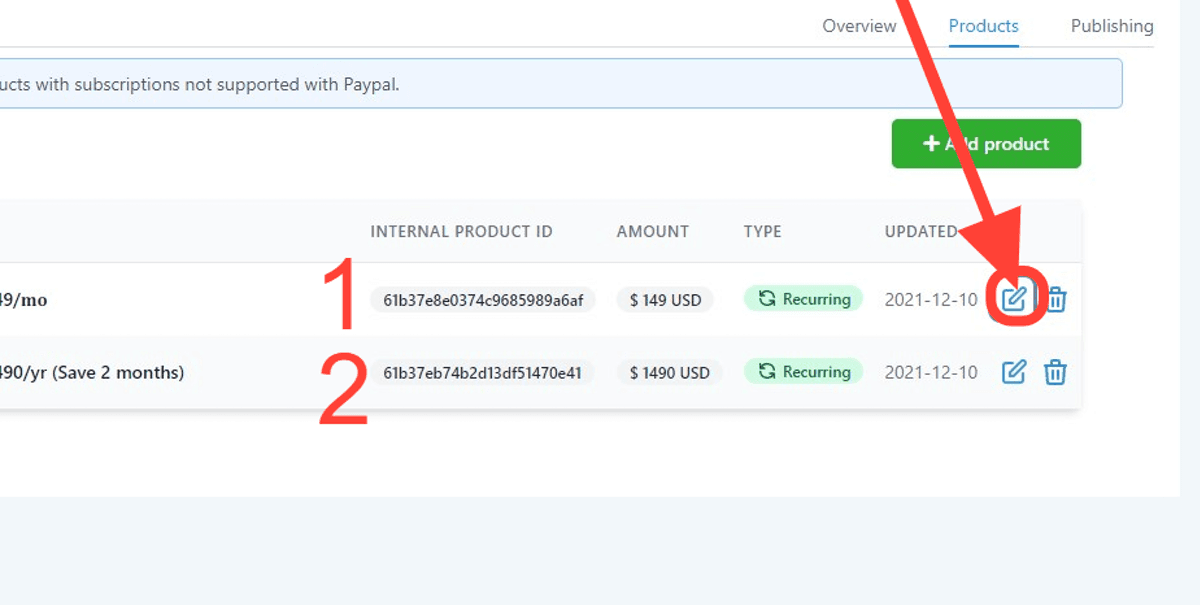The width and height of the screenshot is (1200, 606).
Task: Sort by the Type column header
Action: pos(763,231)
